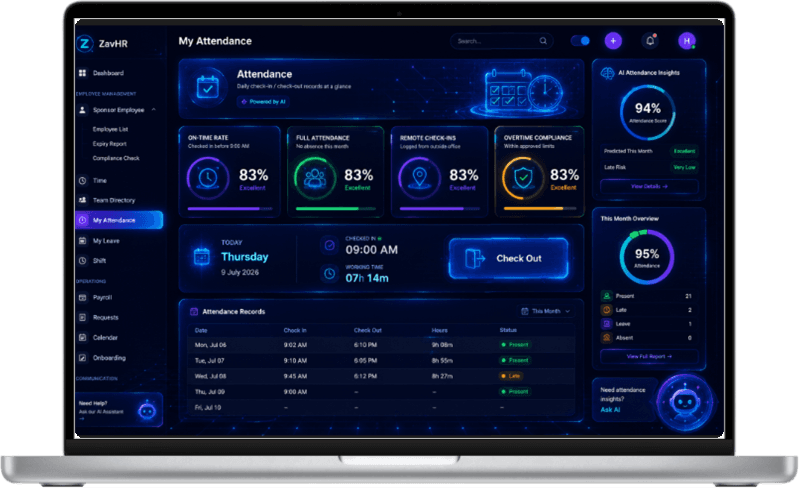Click the 6:12 PM check-out time

(365, 376)
